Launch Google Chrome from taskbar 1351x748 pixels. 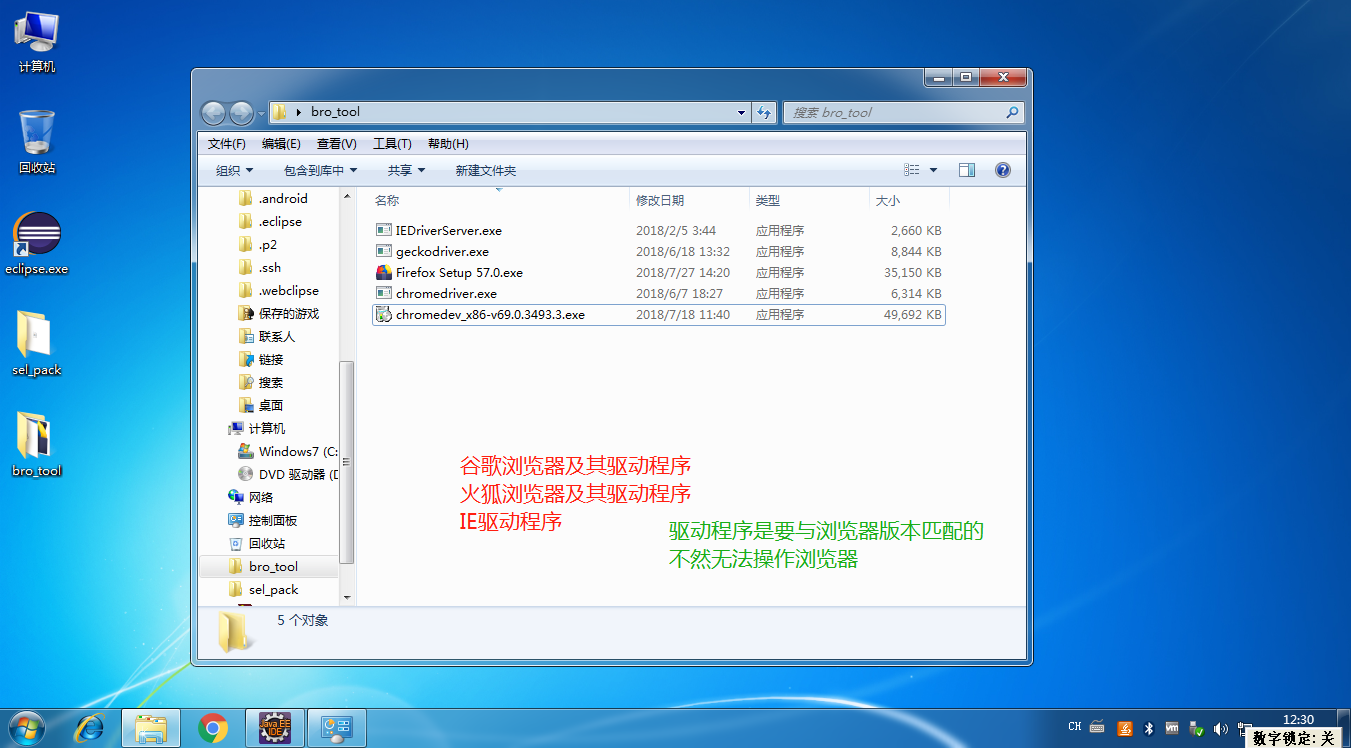point(213,728)
